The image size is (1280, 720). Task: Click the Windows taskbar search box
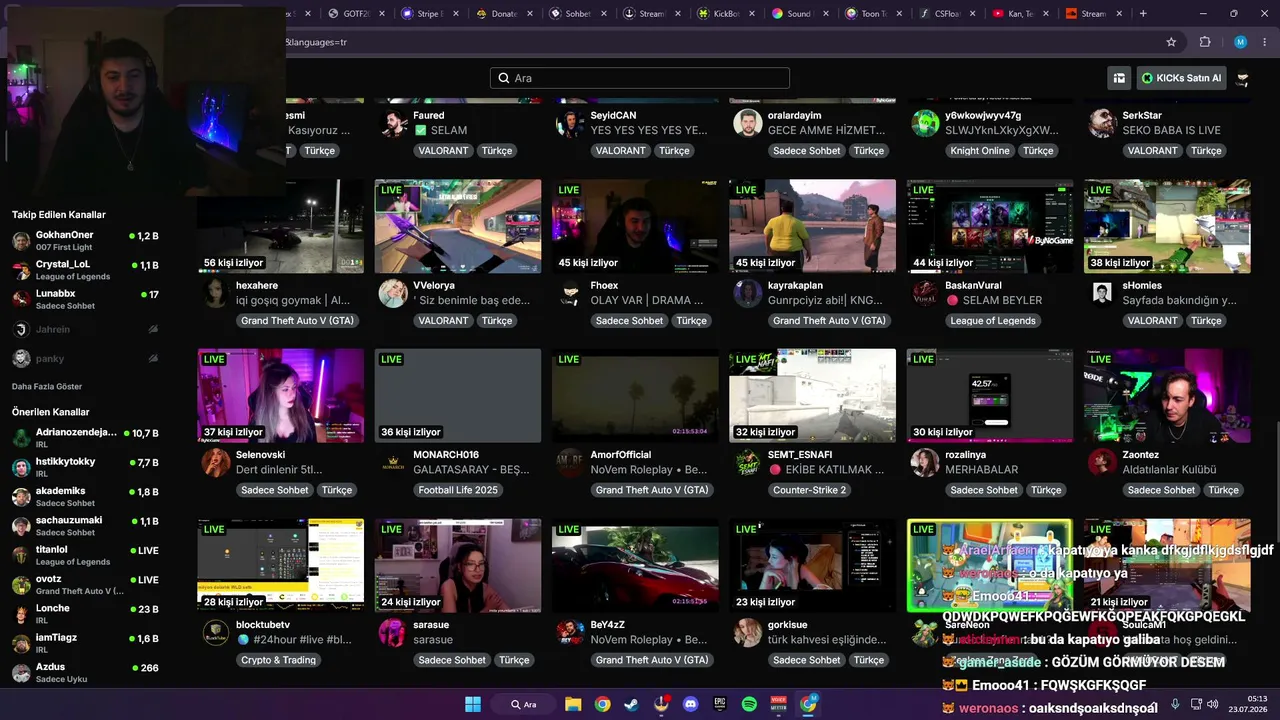524,704
